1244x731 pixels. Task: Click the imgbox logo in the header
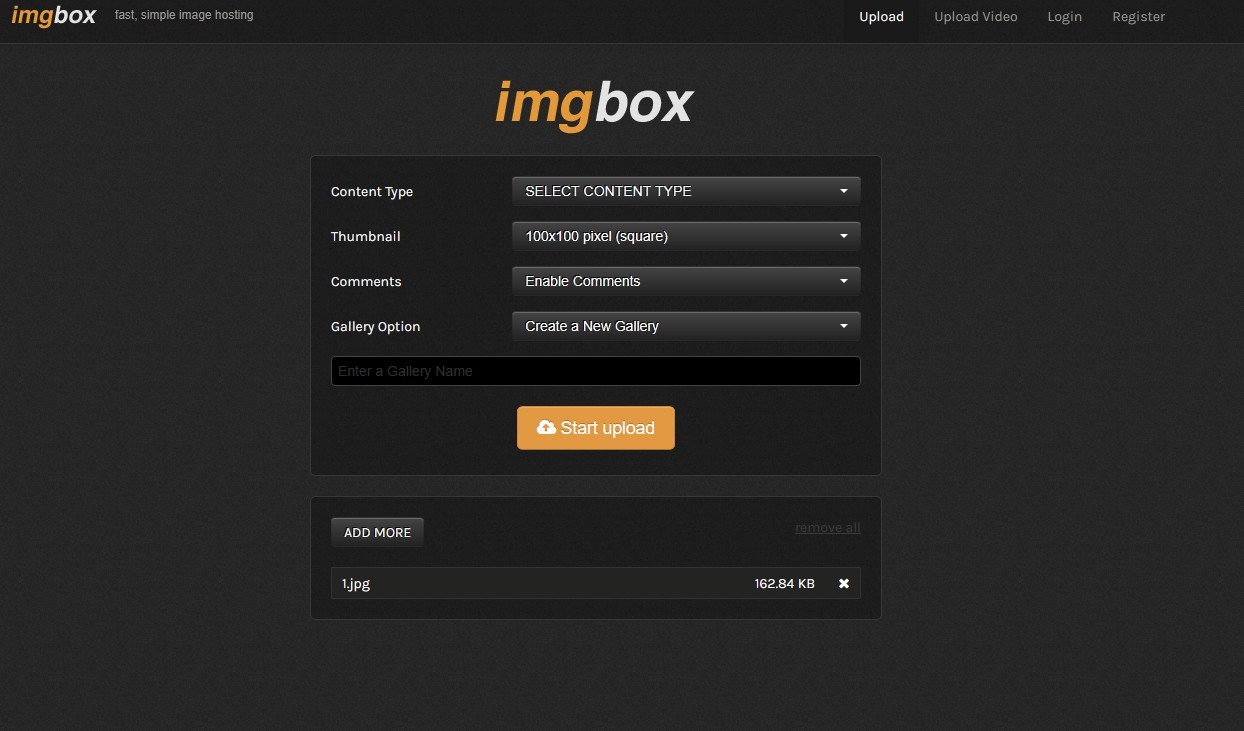pyautogui.click(x=53, y=16)
